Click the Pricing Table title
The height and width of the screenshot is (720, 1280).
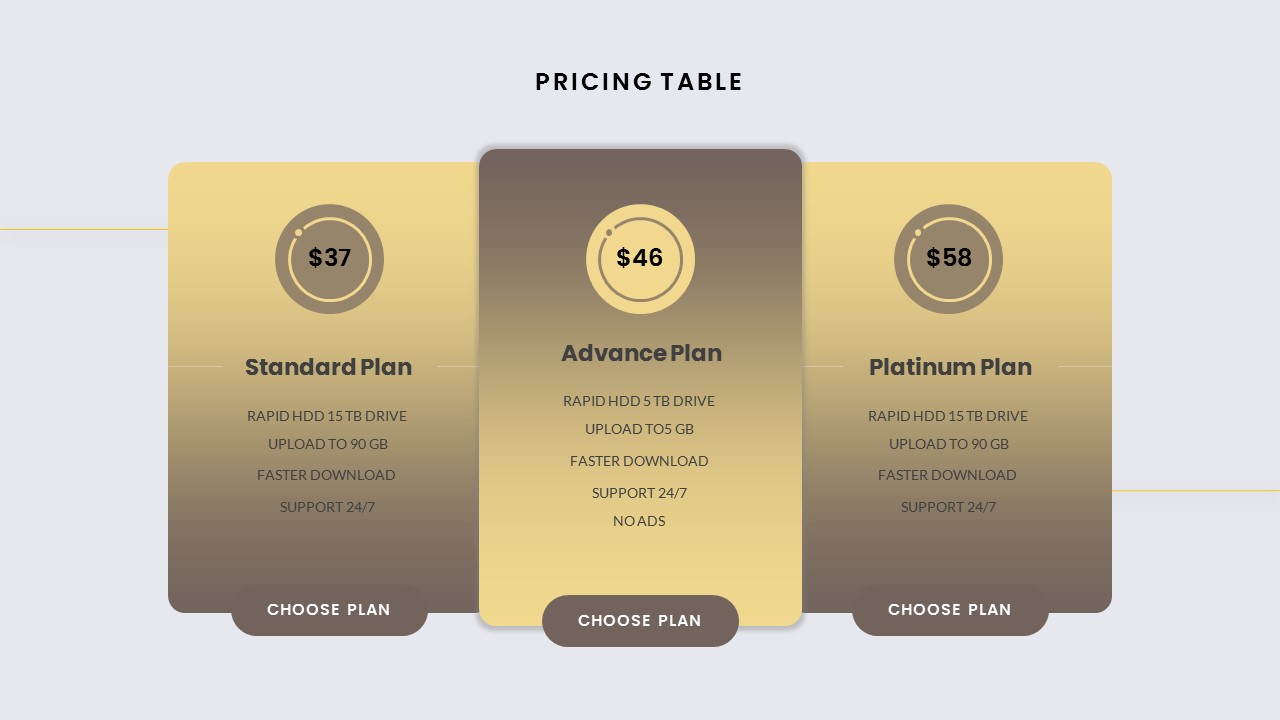click(x=639, y=82)
